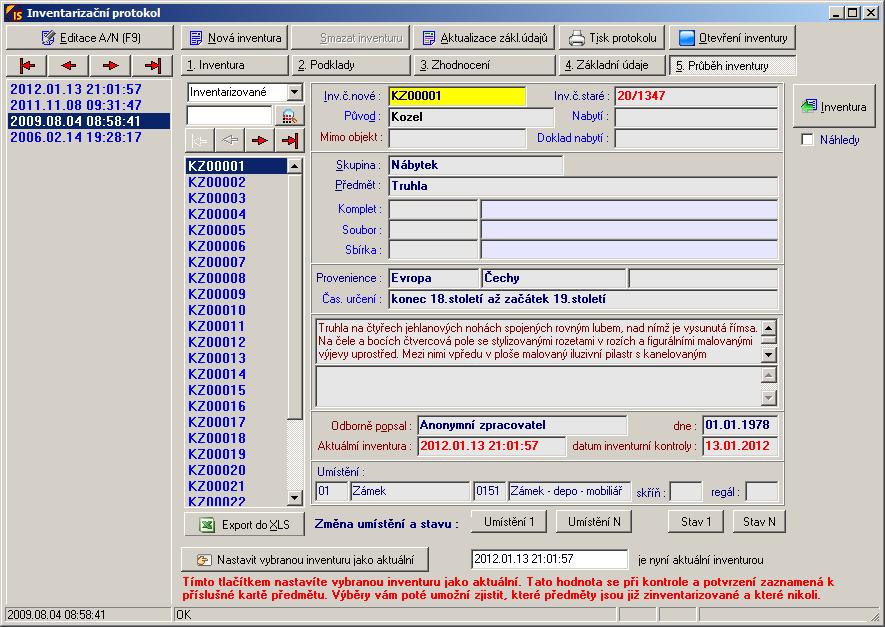Image resolution: width=885 pixels, height=627 pixels.
Task: Export list using Export do XLS
Action: click(x=244, y=525)
